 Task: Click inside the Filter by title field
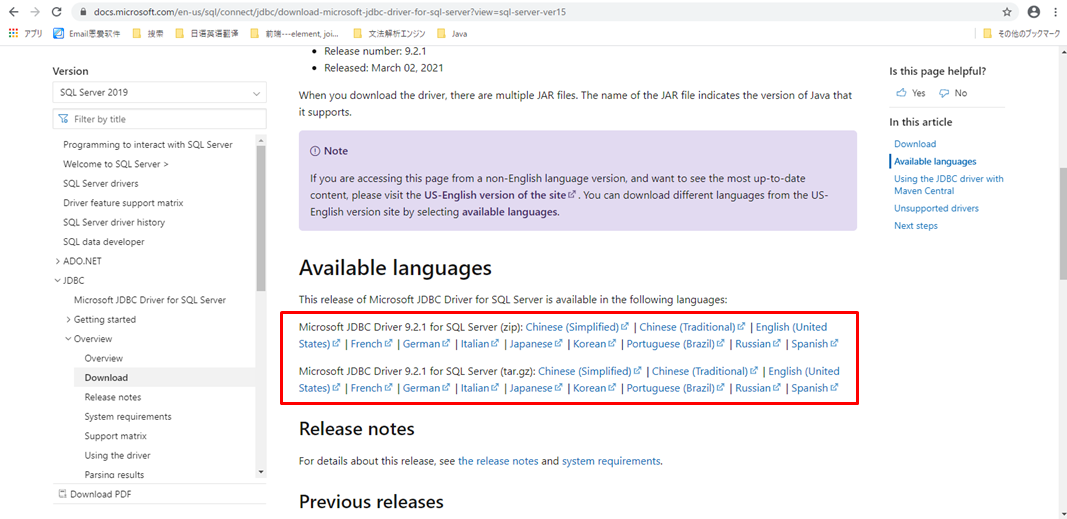coord(159,119)
